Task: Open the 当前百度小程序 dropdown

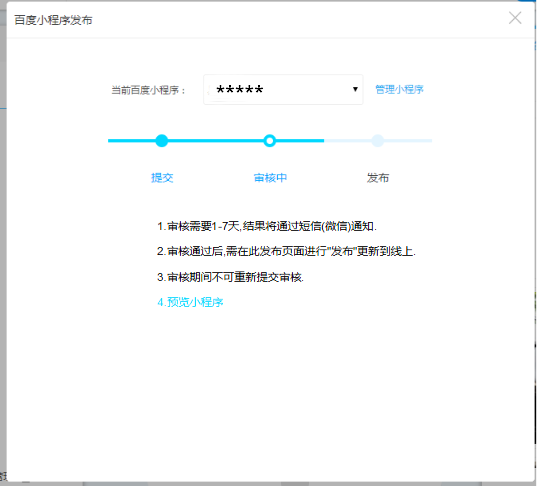Action: (283, 89)
